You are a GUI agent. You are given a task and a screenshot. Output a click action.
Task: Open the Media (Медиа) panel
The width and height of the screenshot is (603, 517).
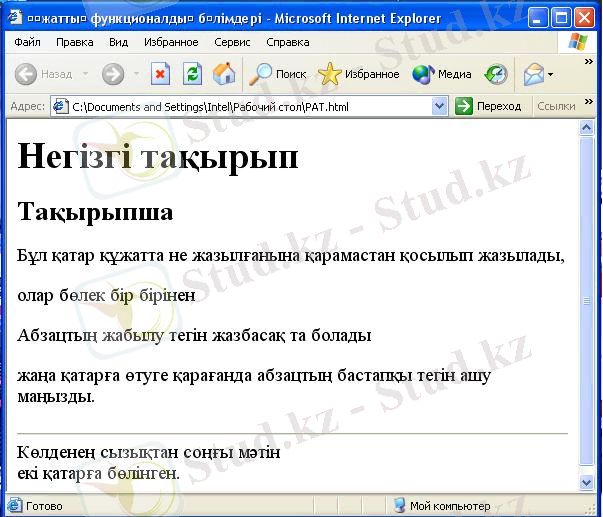pos(442,74)
